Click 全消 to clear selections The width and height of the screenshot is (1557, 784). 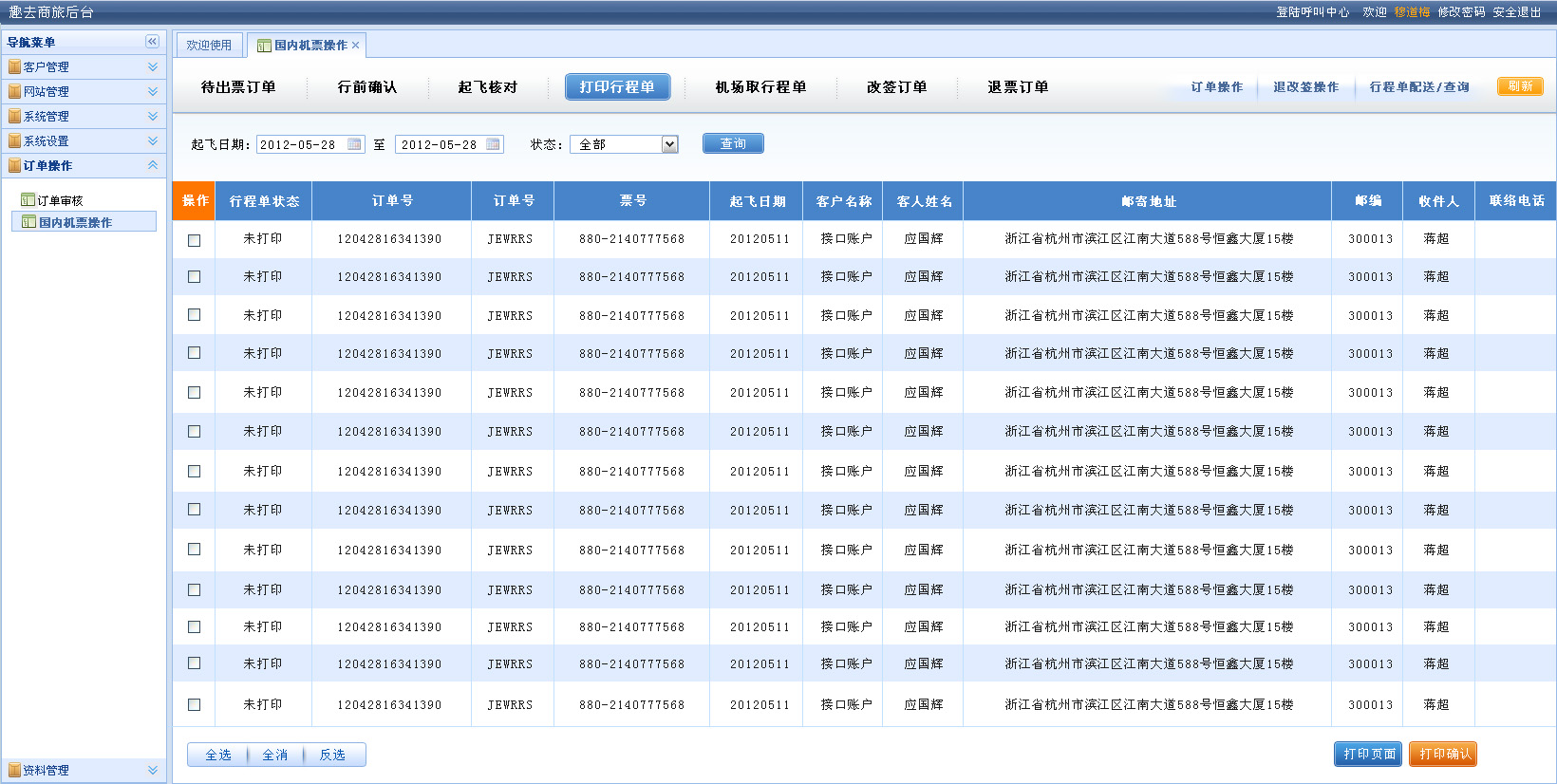point(275,756)
